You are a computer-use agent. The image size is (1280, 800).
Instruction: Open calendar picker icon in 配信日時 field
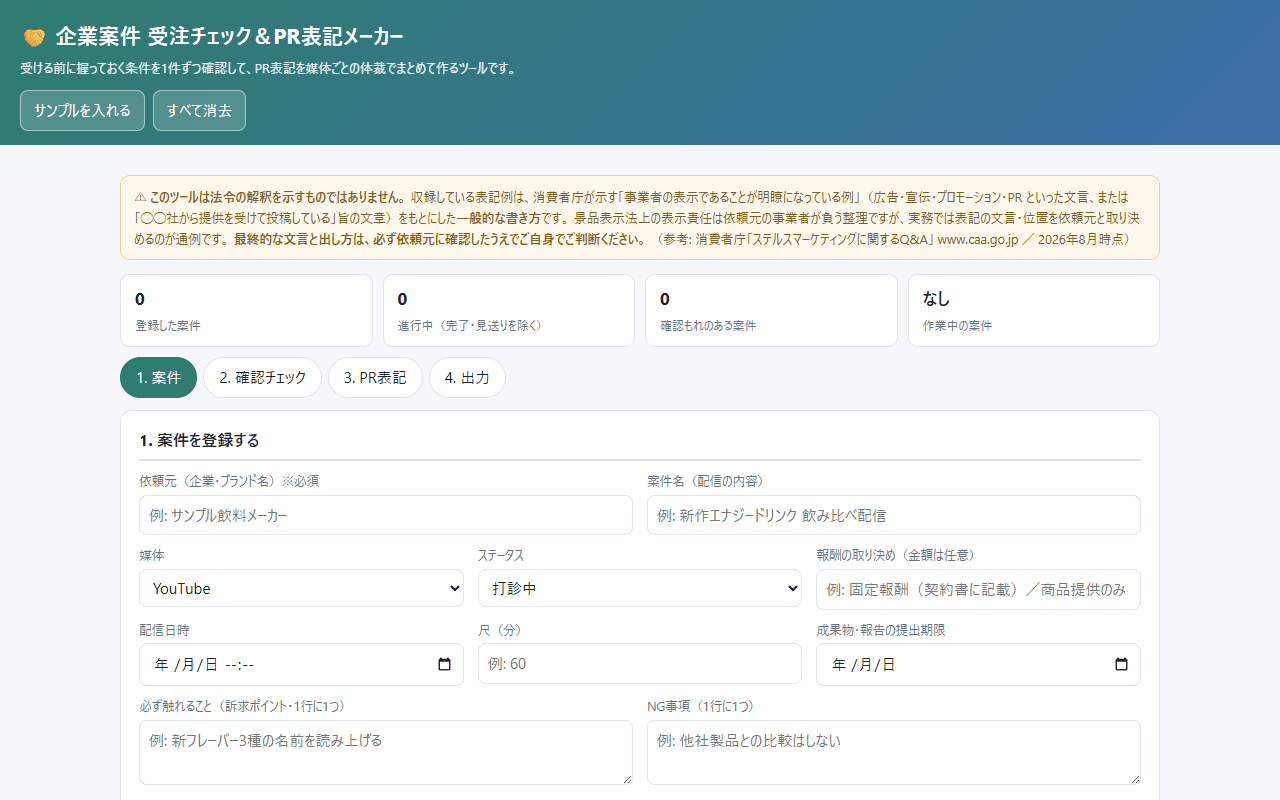445,664
